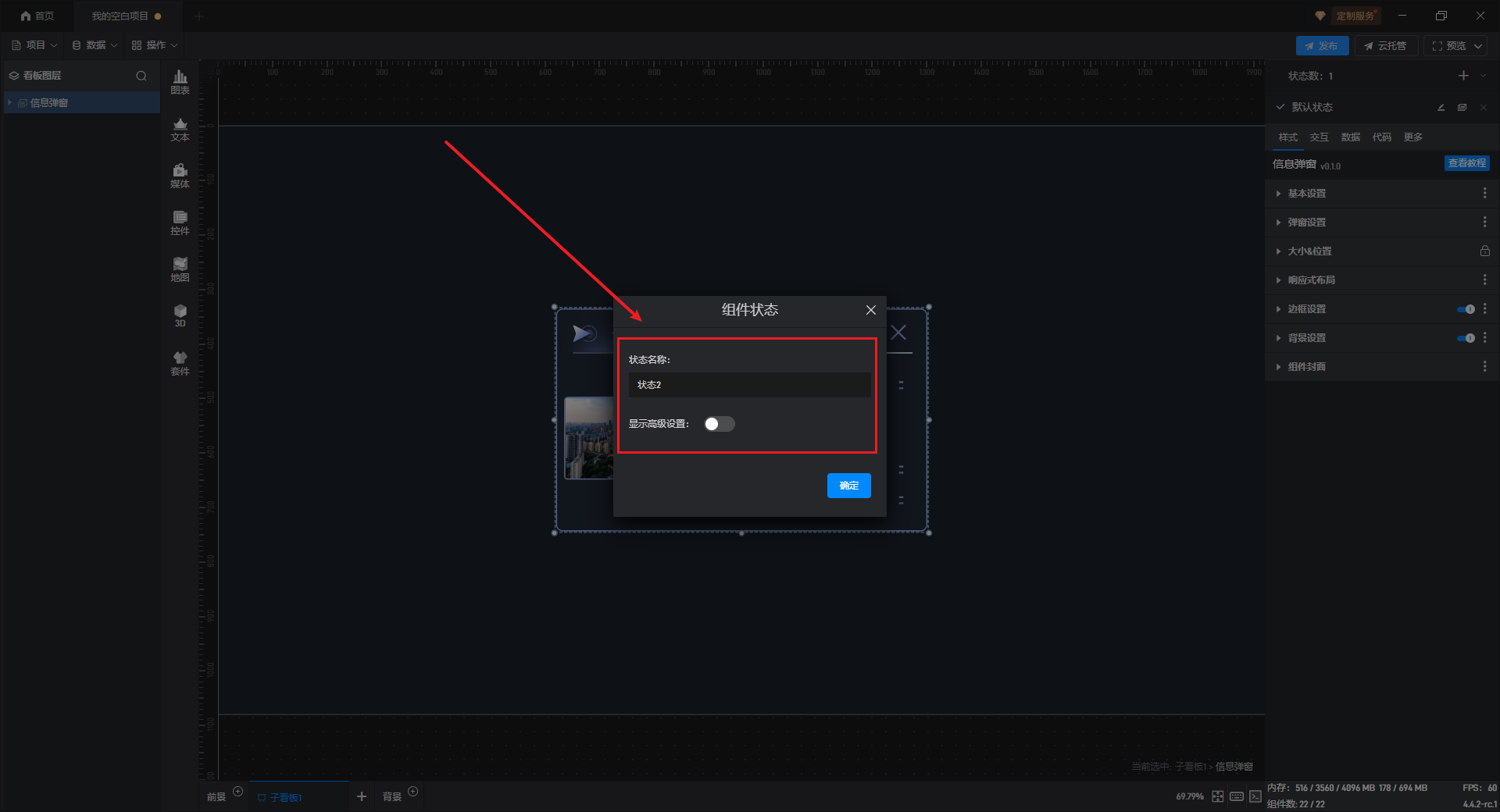Expand the 信息弹窗 layer tree item
This screenshot has height=812, width=1500.
(9, 102)
